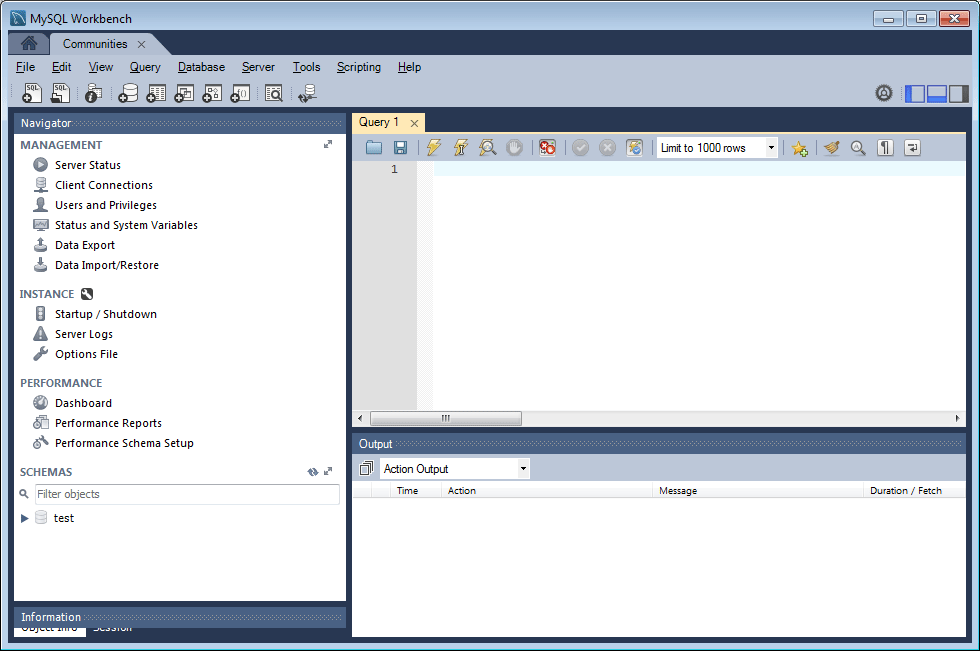Open the Database menu
980x651 pixels.
pyautogui.click(x=201, y=67)
